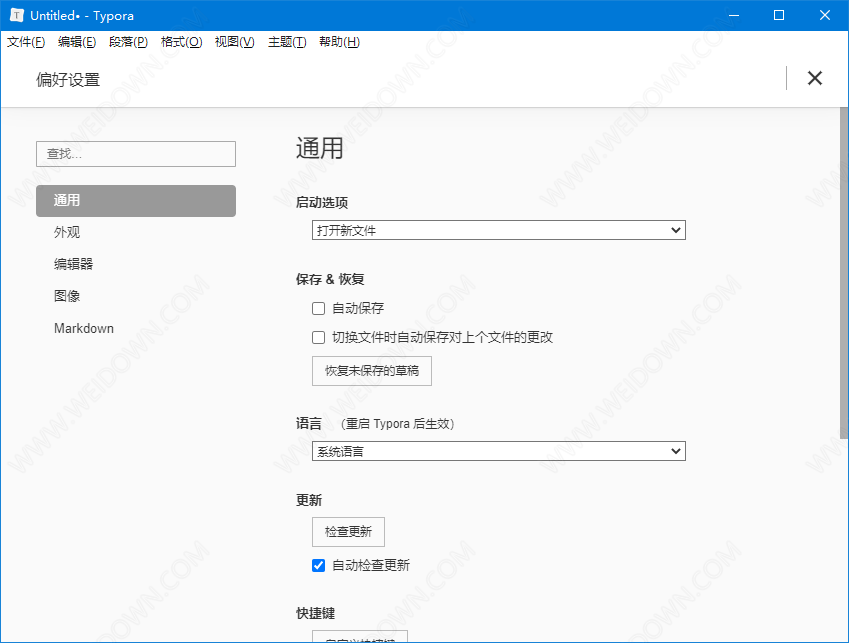The width and height of the screenshot is (849, 643).
Task: Click the 快捷键 section label
Action: [x=315, y=613]
